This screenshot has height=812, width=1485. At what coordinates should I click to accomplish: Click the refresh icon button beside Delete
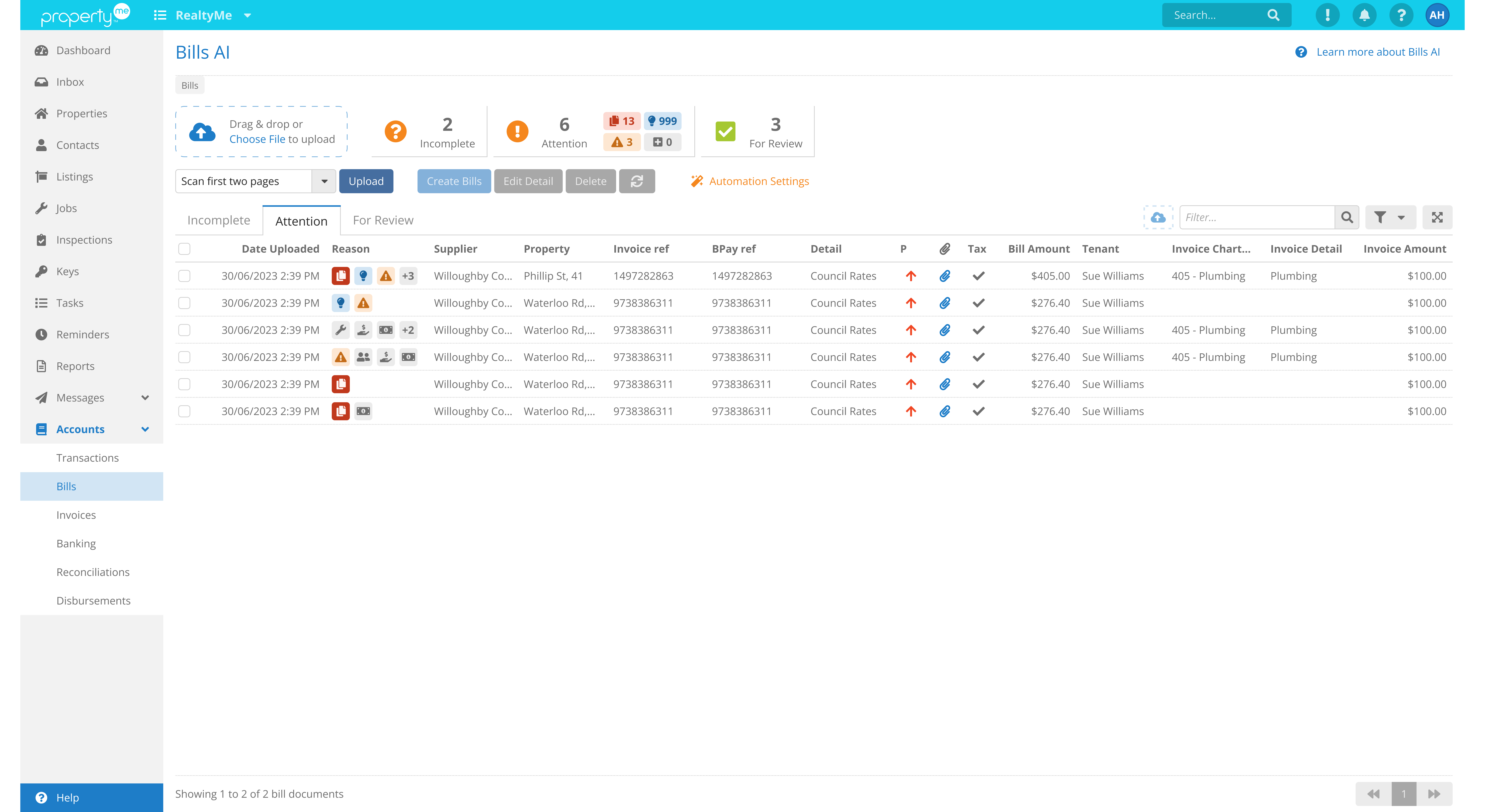click(x=636, y=181)
